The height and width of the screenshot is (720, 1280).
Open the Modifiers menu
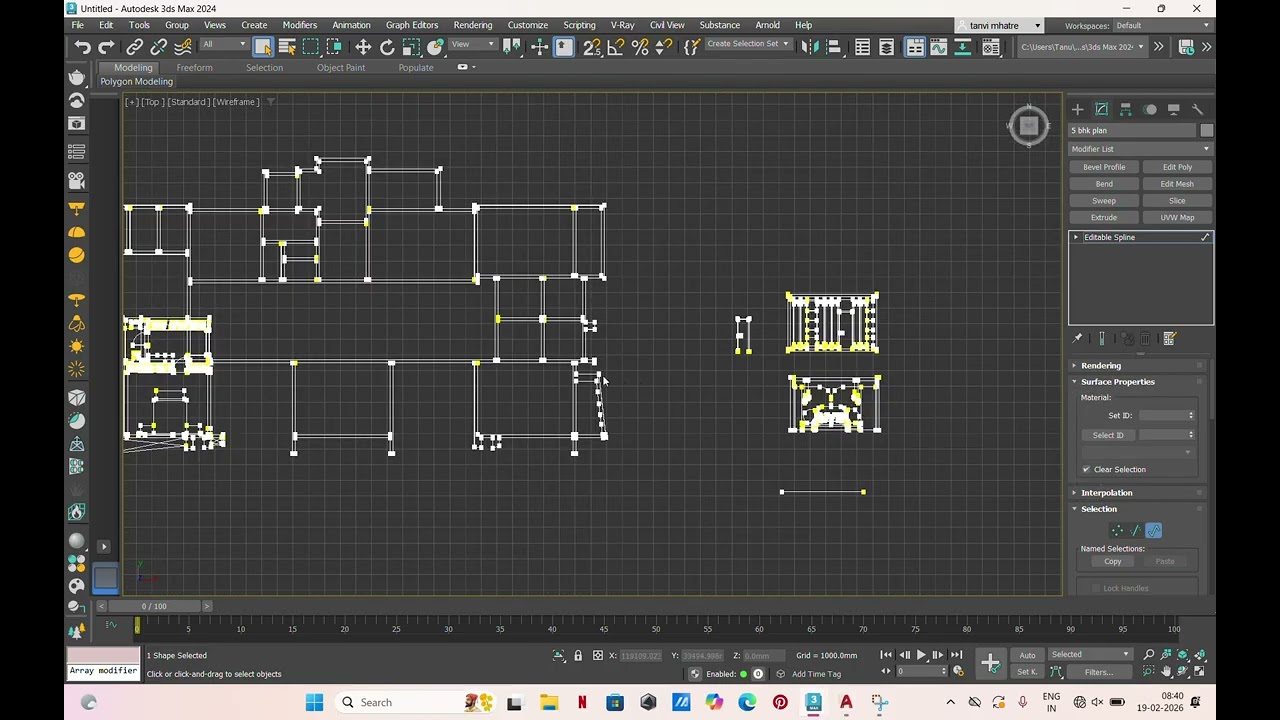[299, 25]
